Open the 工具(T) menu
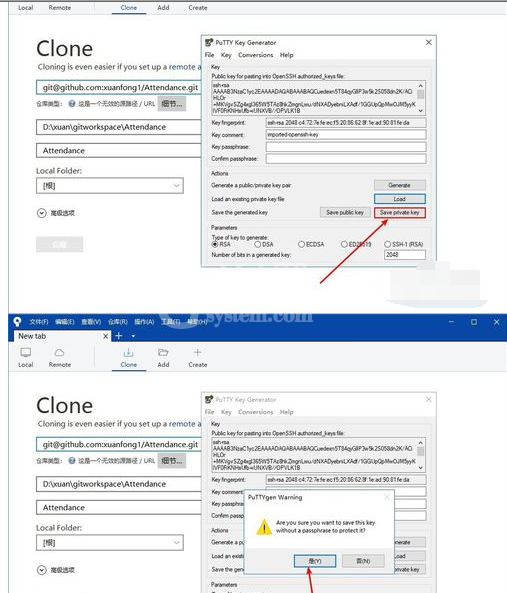The height and width of the screenshot is (593, 507). (x=171, y=322)
